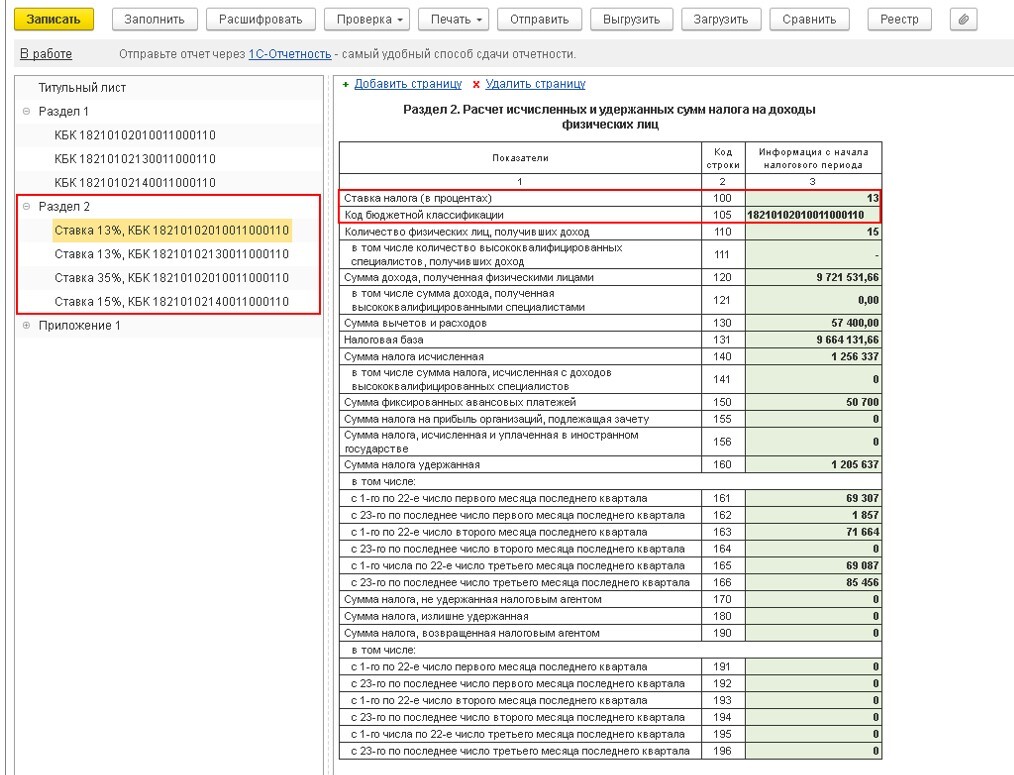Screen dimensions: 1014x775
Task: Click the green plus add-page icon
Action: (345, 84)
